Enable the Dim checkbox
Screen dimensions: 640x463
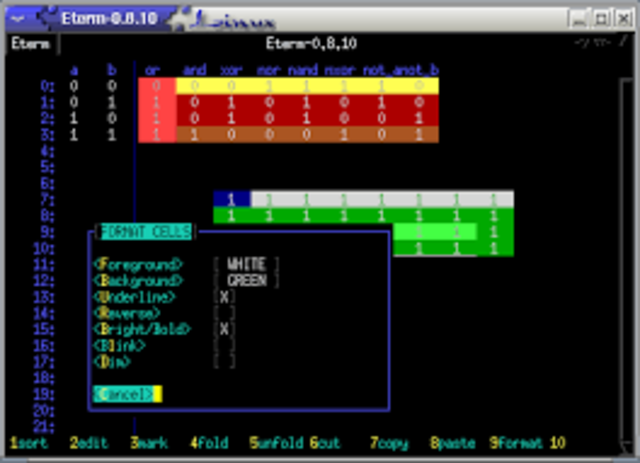224,362
